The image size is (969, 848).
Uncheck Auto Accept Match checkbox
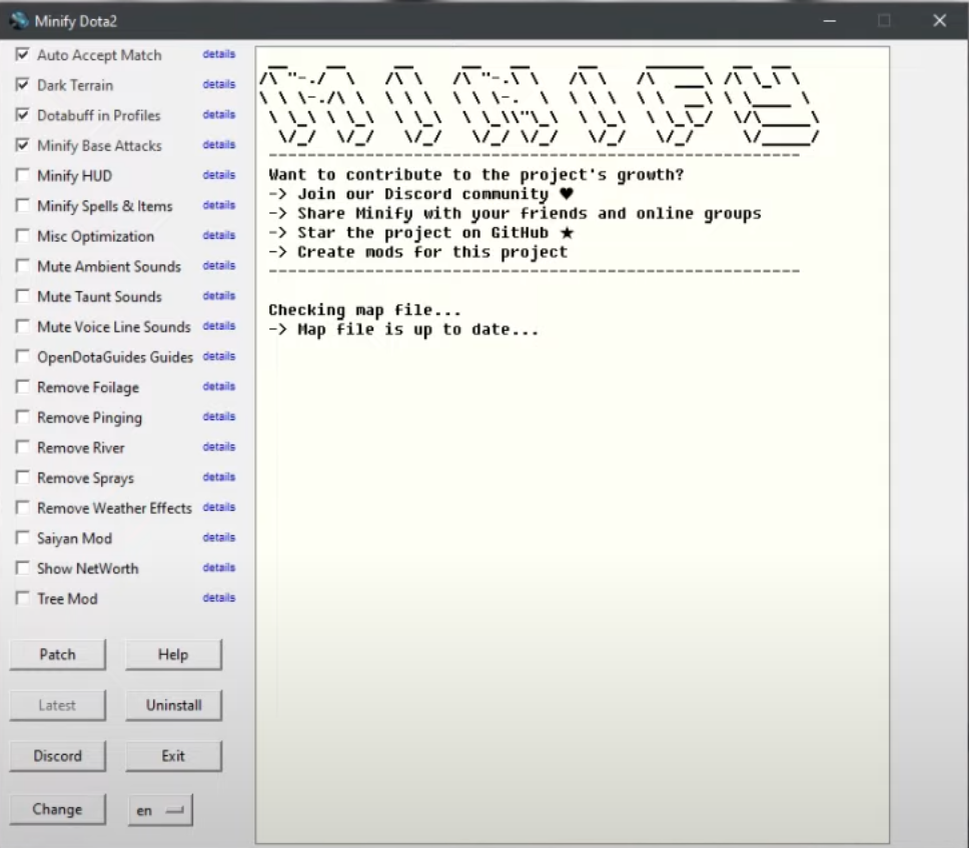[x=22, y=55]
